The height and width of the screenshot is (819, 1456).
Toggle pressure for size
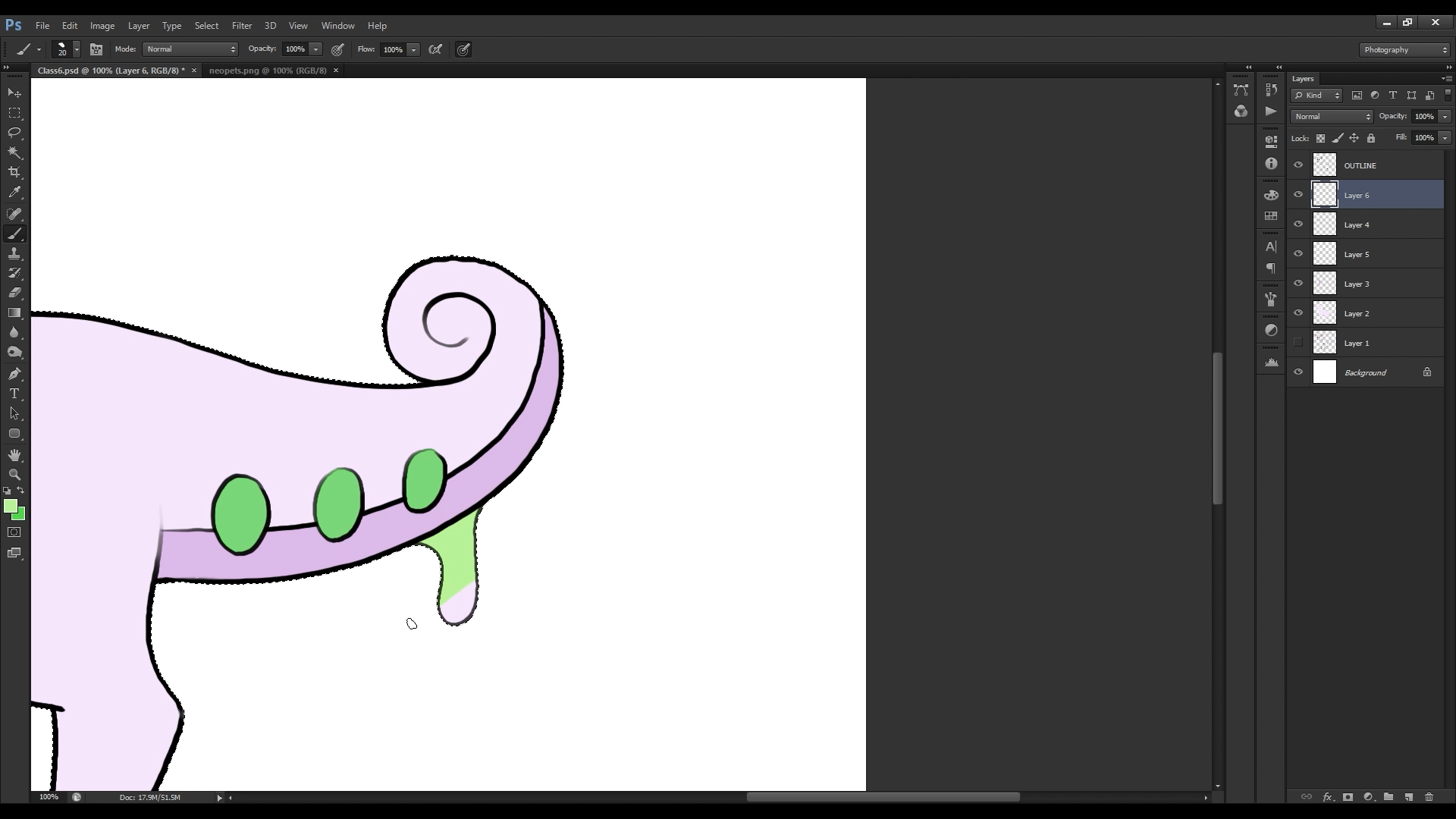[463, 49]
